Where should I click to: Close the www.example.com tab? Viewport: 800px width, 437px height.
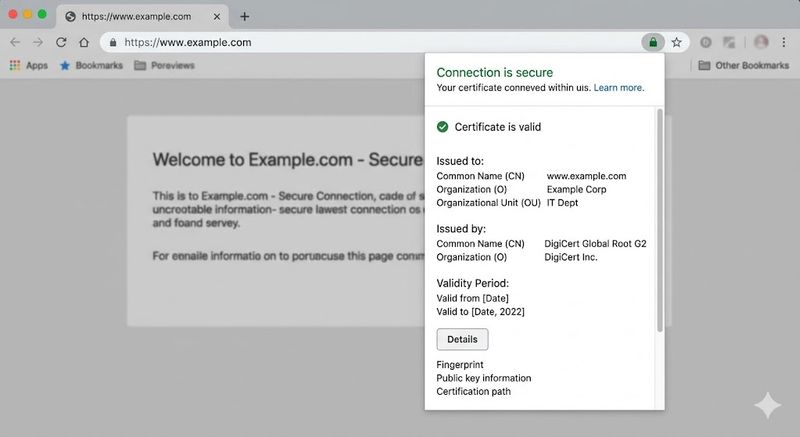pos(217,17)
